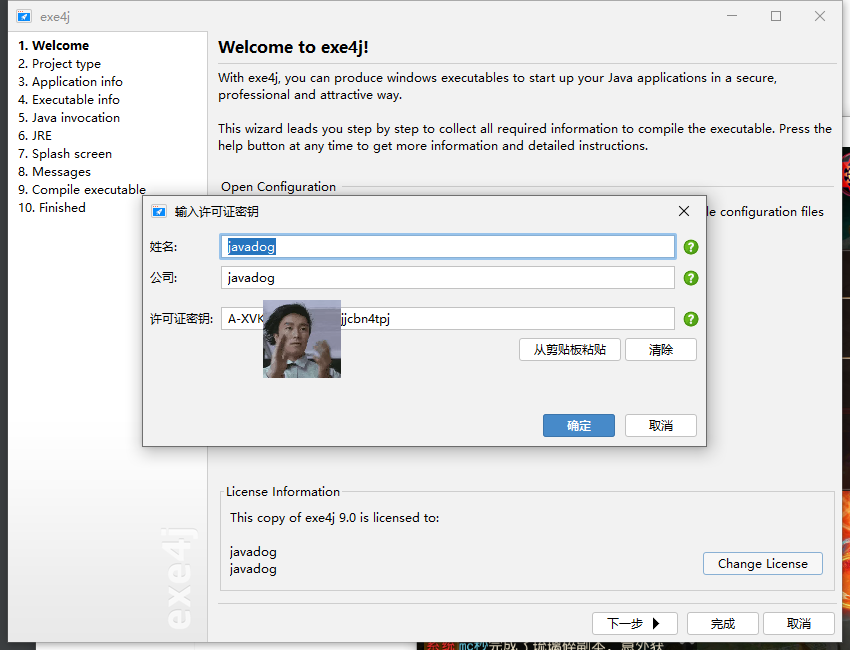Screen dimensions: 850x650
Task: Click the 下一步 arrow icon
Action: point(656,623)
